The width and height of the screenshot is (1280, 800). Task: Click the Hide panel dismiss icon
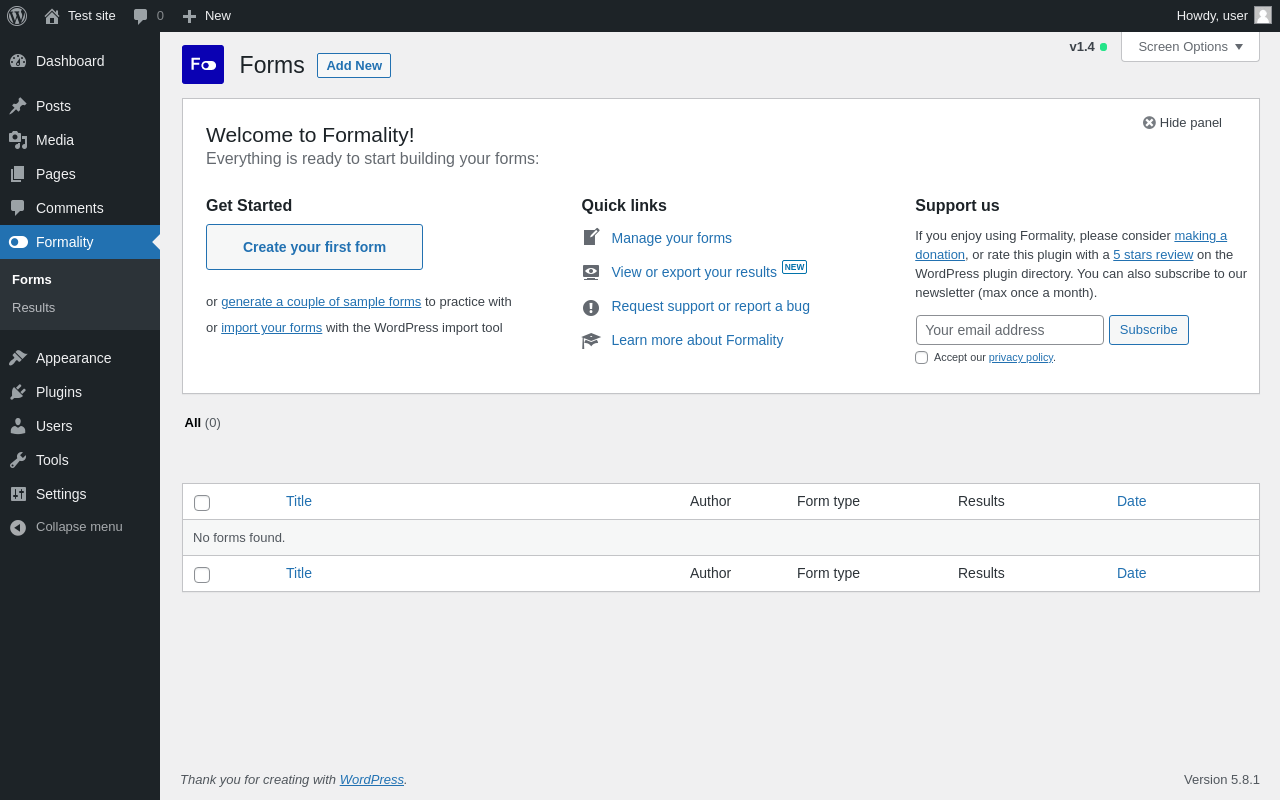click(x=1149, y=123)
